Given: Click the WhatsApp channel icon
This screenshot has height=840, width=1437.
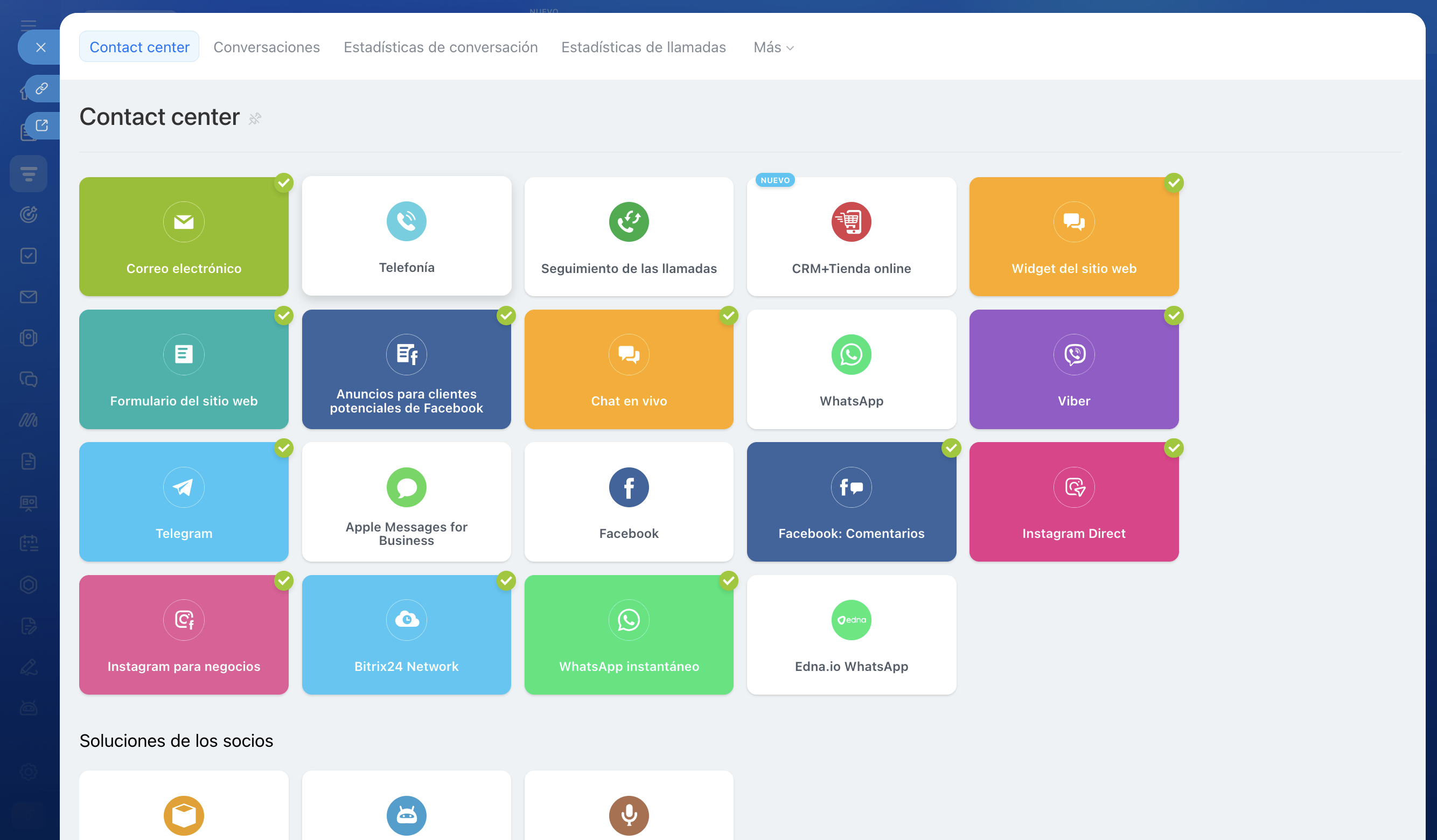Looking at the screenshot, I should 851,354.
